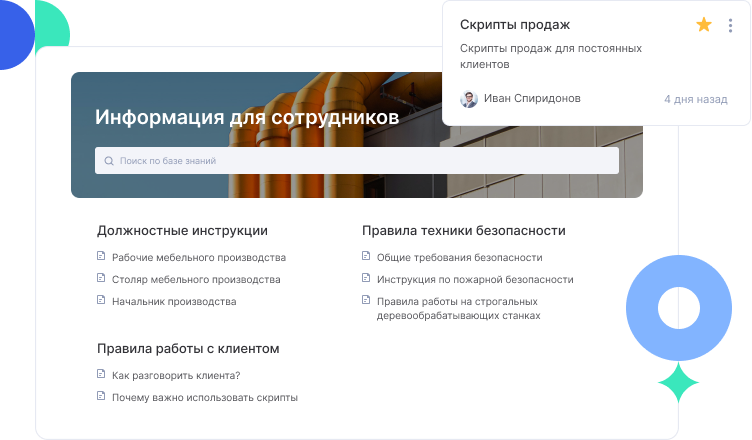The height and width of the screenshot is (440, 752).
Task: Open Столяр мебельного производства article
Action: click(196, 279)
